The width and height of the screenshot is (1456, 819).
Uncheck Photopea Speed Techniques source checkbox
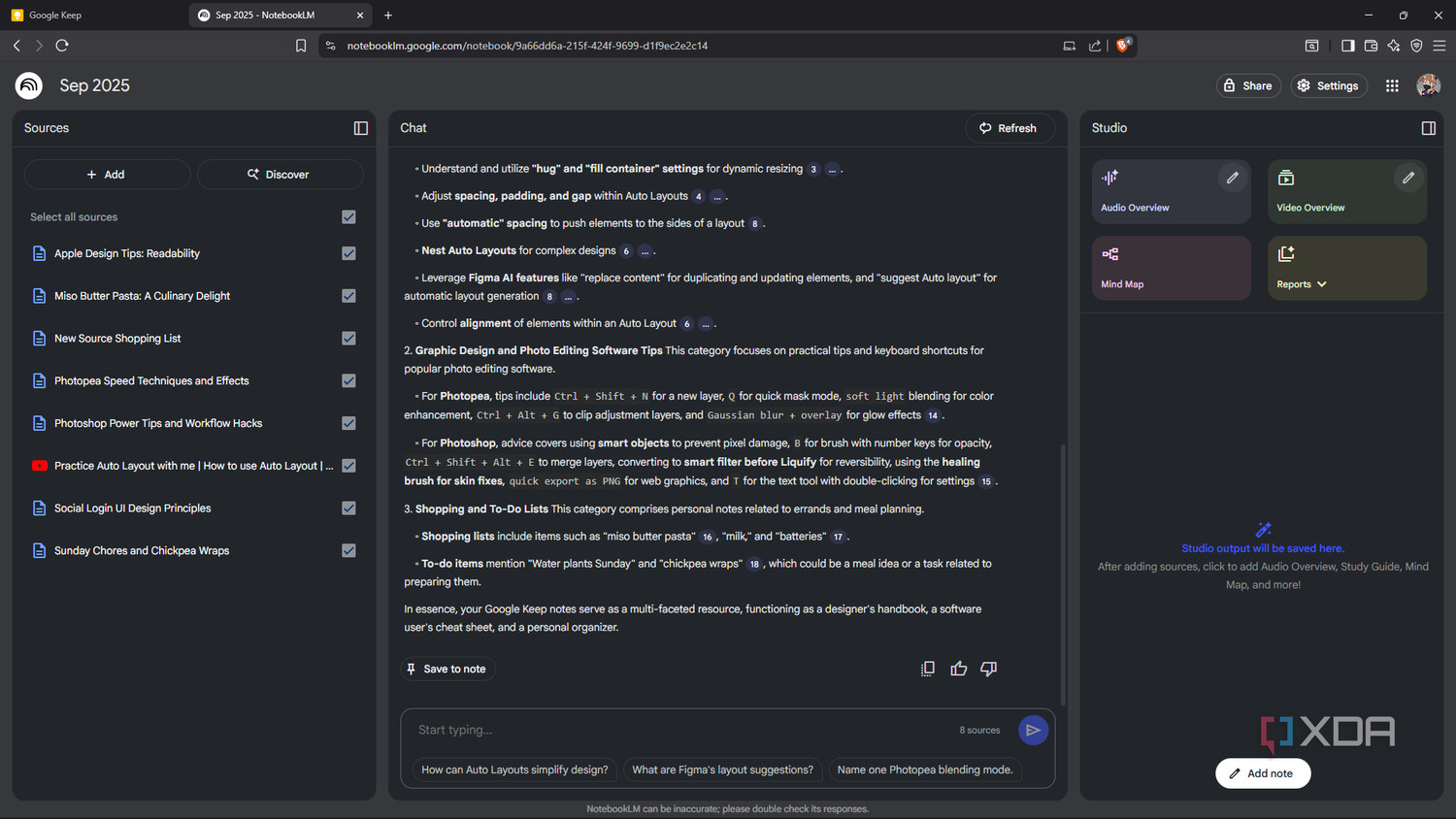pyautogui.click(x=348, y=380)
